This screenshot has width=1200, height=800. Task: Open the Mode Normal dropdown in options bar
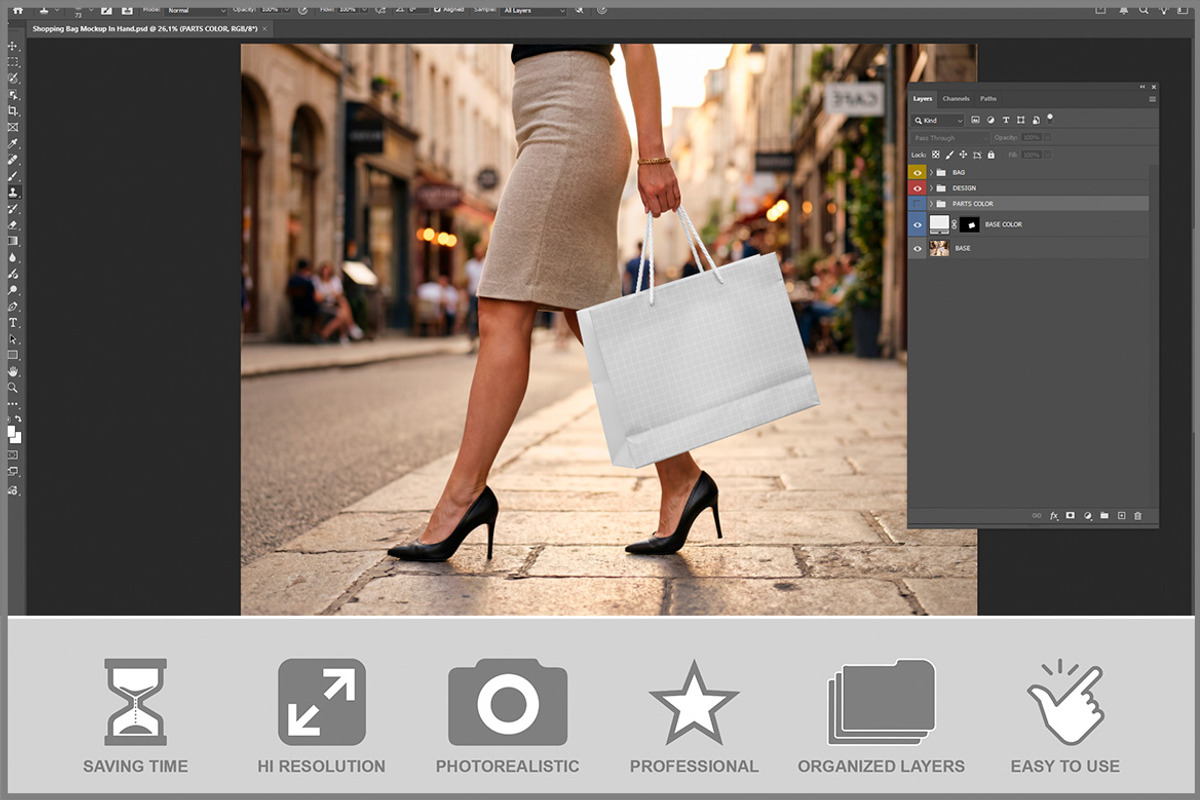[x=197, y=11]
